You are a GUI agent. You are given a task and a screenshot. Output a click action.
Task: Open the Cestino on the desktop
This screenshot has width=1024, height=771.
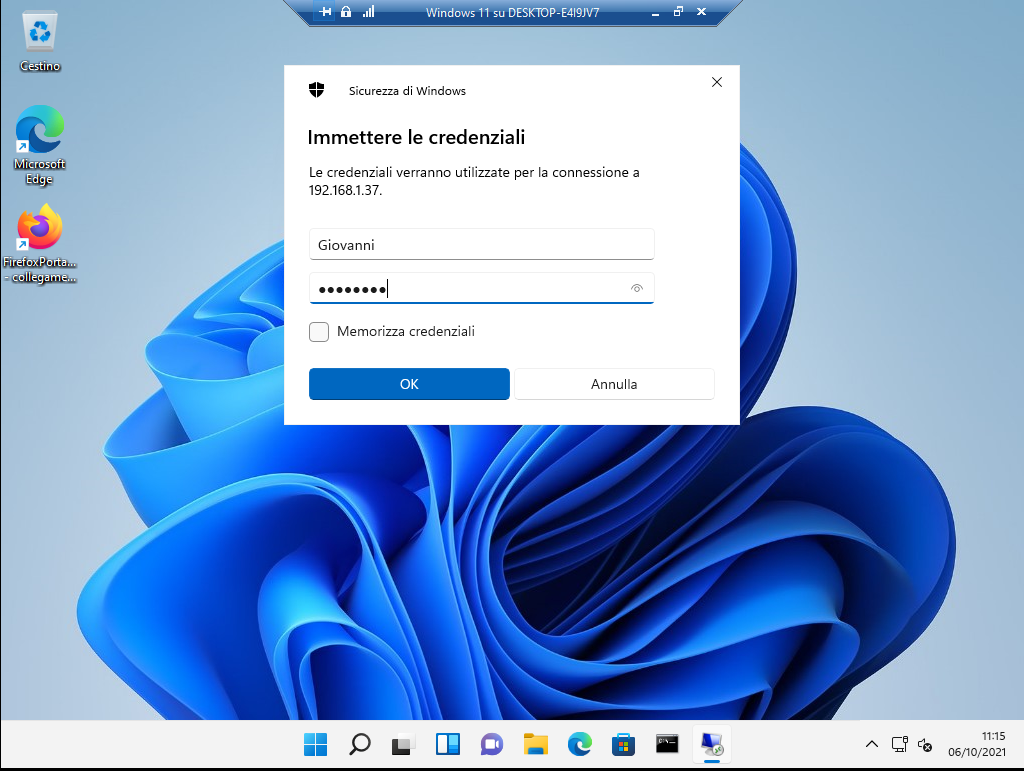click(x=39, y=30)
